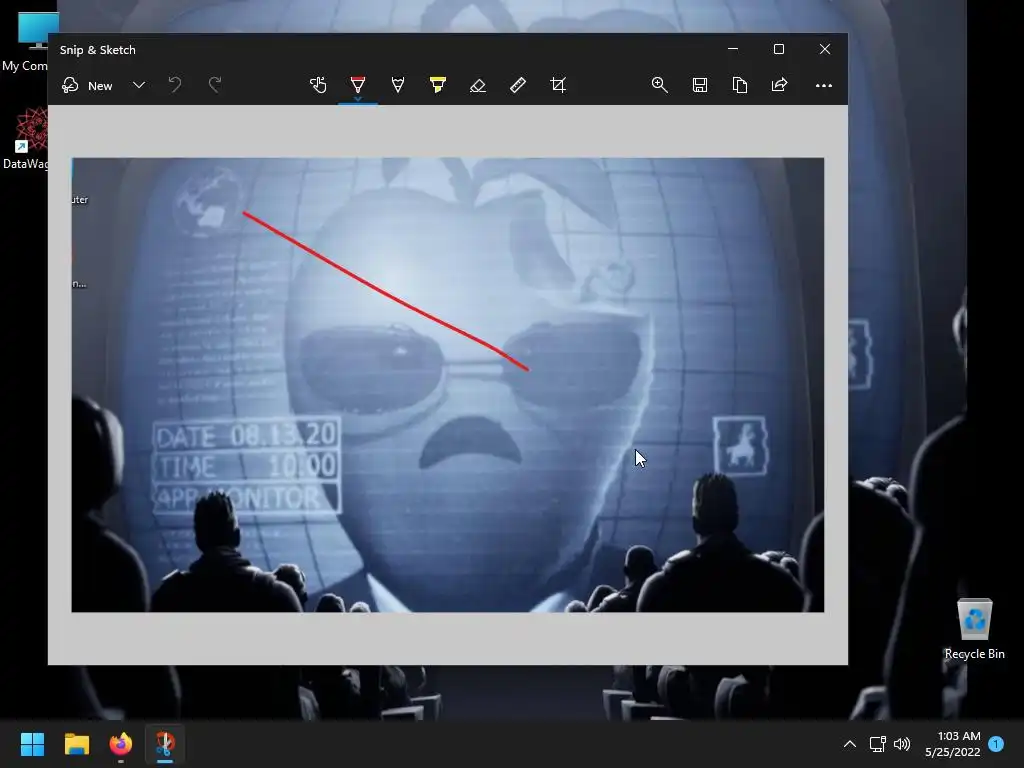Close the Snip & Sketch window
The height and width of the screenshot is (768, 1024).
pos(825,49)
